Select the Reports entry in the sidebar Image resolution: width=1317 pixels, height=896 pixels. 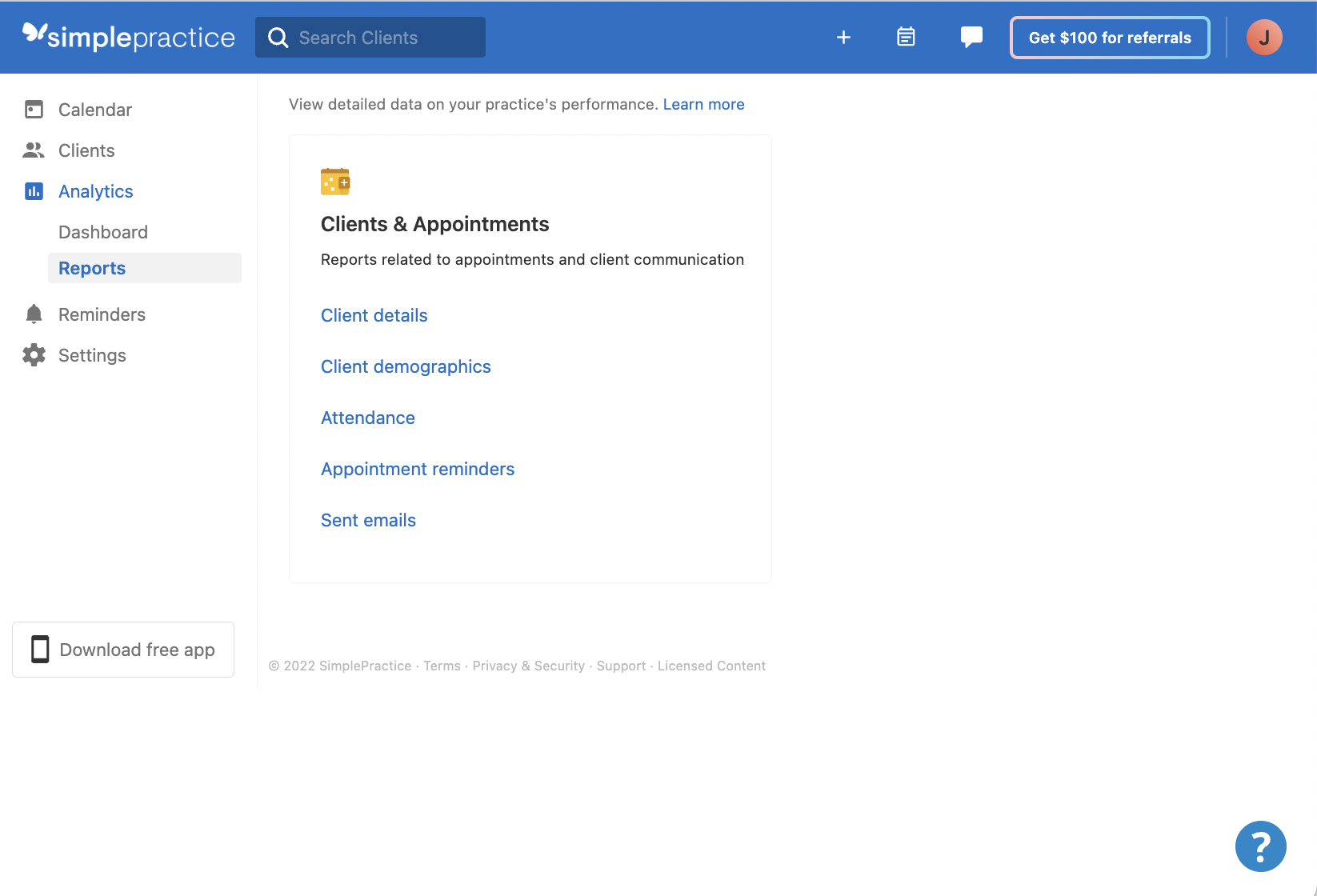[91, 267]
